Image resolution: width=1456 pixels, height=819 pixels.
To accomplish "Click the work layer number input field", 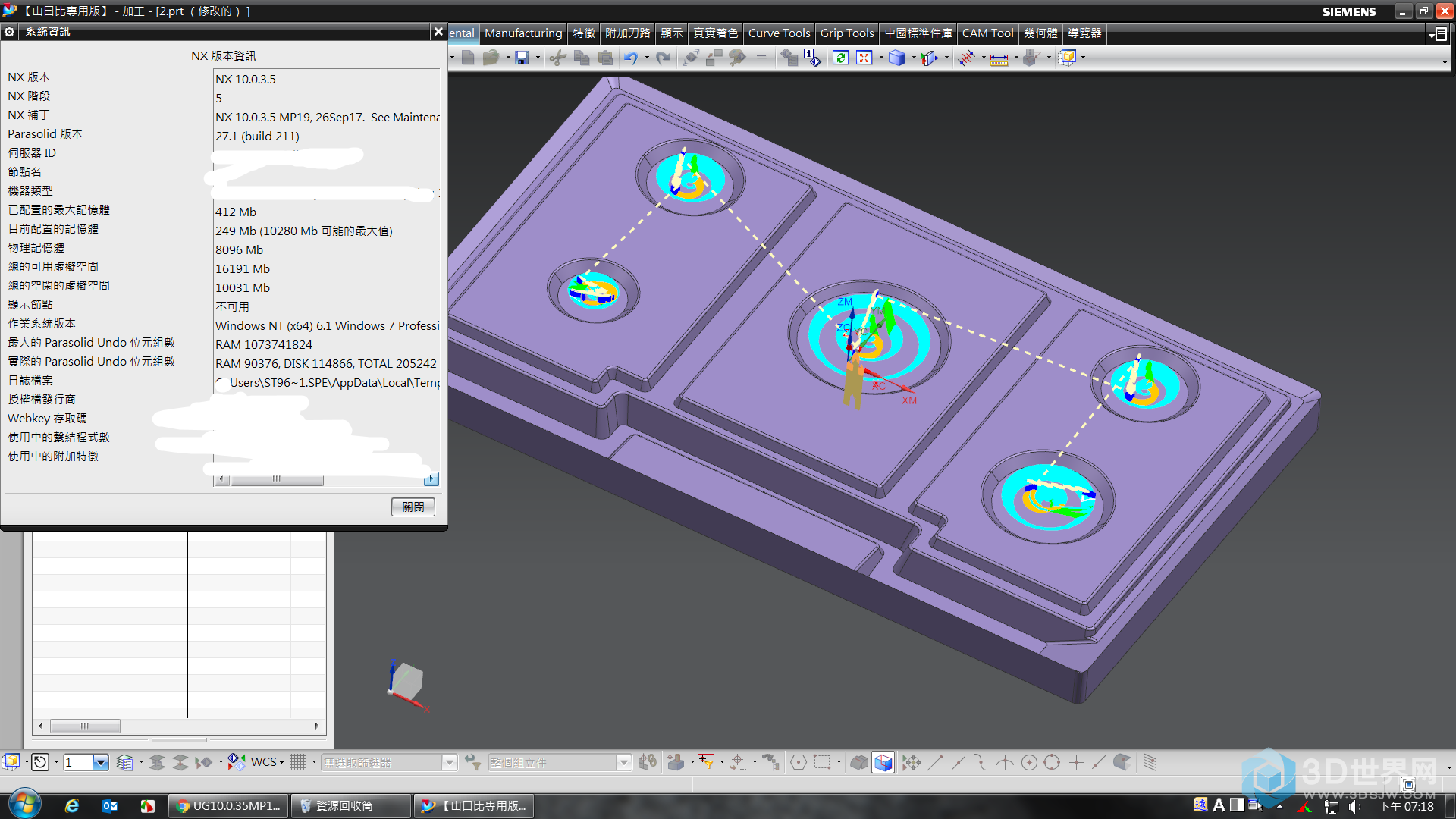I will pos(78,762).
